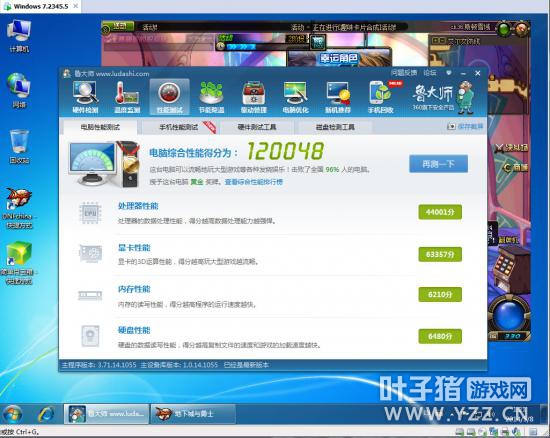550x438 pixels.
Task: Open the 论坛 forum link
Action: [430, 73]
